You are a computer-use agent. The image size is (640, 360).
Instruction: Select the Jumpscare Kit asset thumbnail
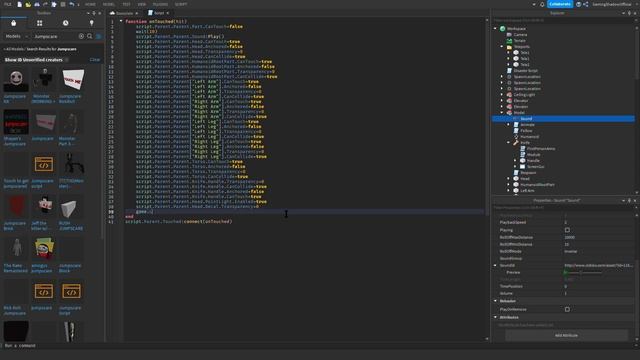pyautogui.click(x=16, y=80)
